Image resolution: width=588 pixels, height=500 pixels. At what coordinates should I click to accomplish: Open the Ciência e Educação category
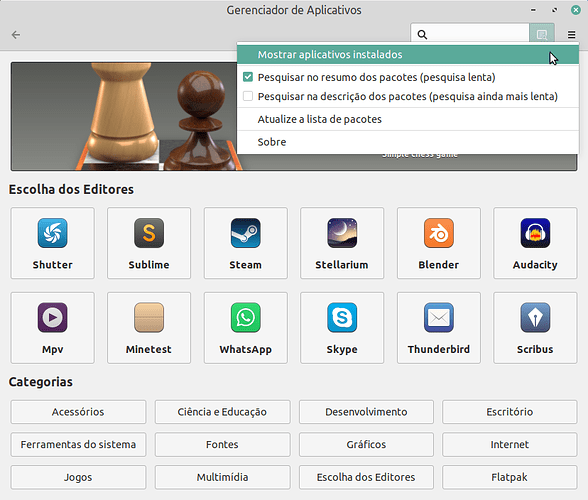click(222, 412)
